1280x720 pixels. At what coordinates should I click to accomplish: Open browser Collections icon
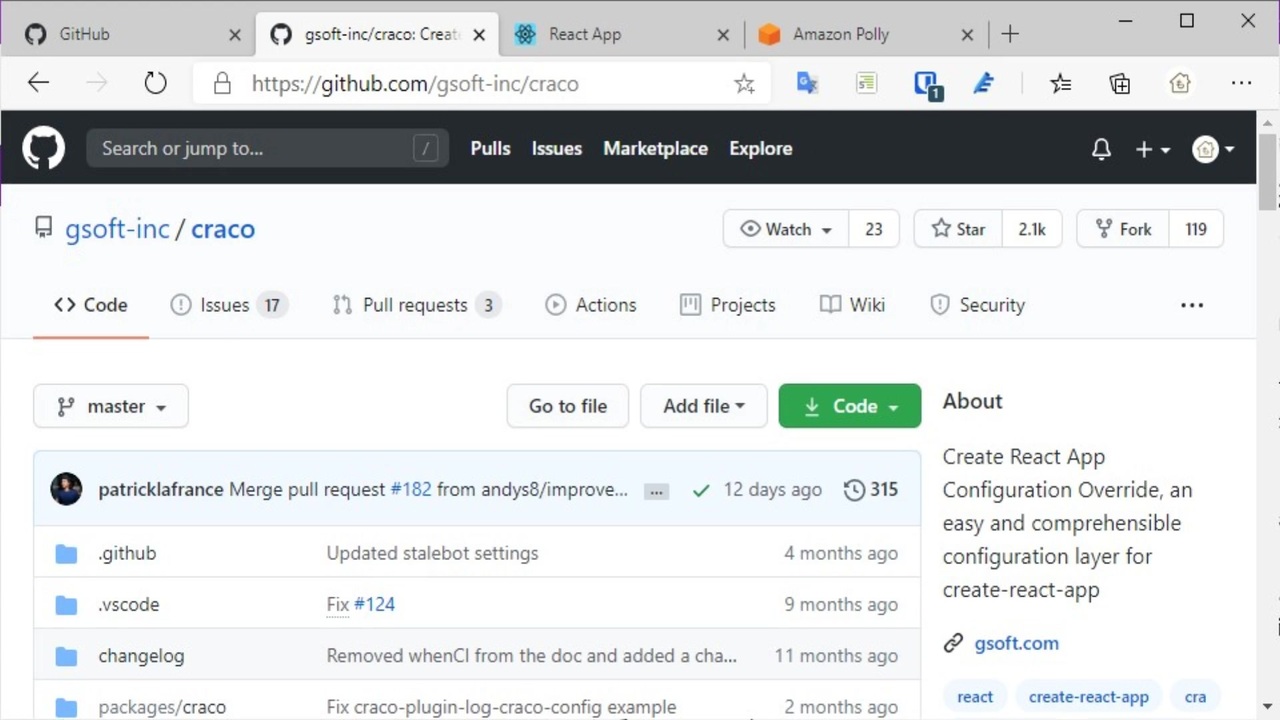pos(1120,84)
